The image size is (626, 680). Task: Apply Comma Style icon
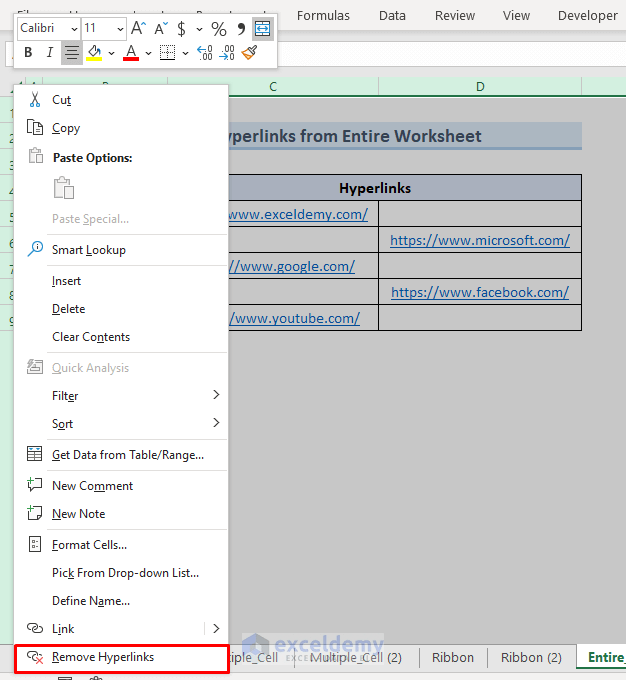coord(241,29)
